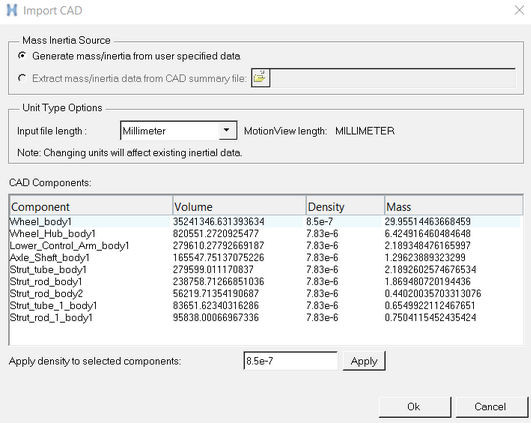Click the folder browse icon for CAD summary file

(260, 78)
